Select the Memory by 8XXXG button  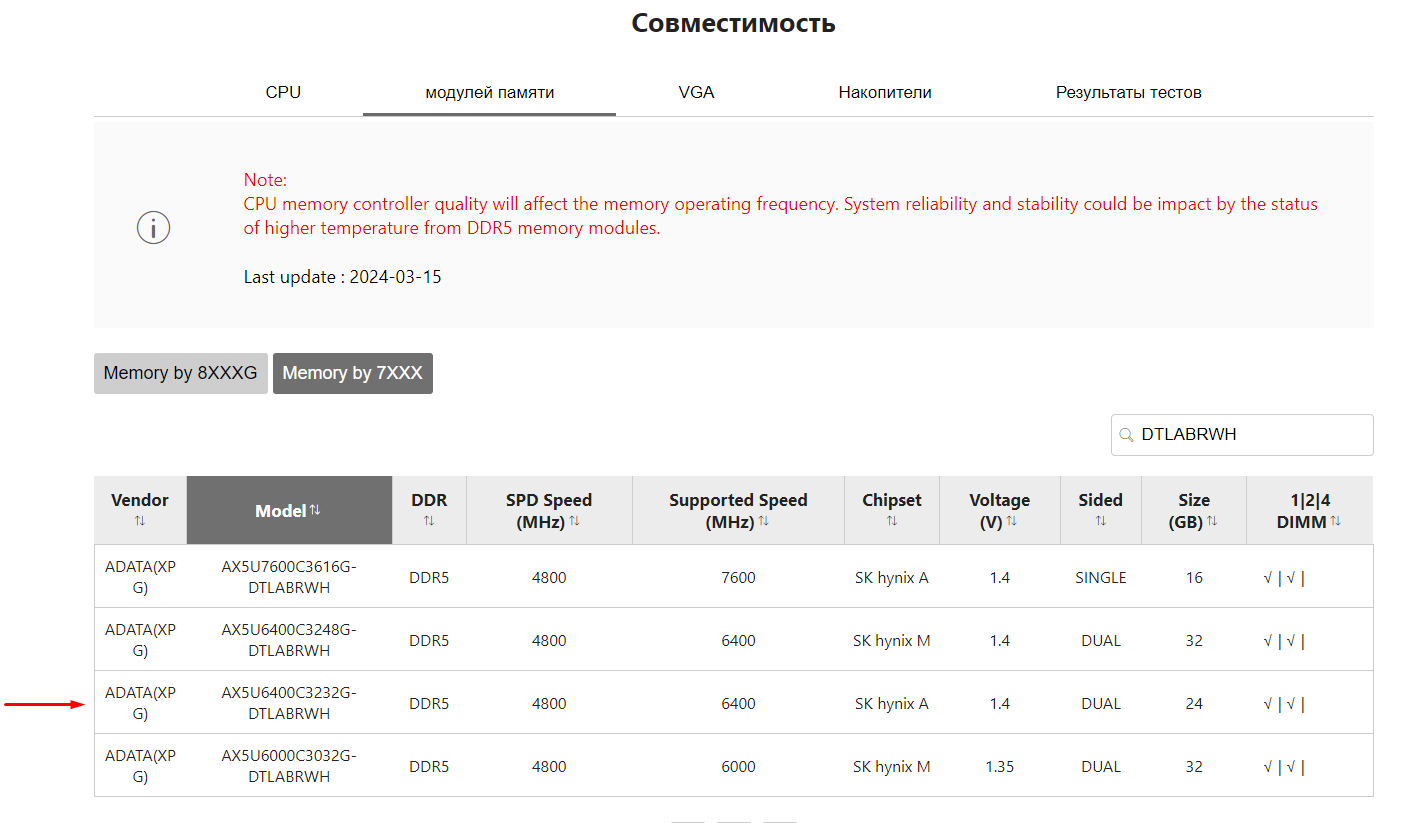(x=181, y=373)
